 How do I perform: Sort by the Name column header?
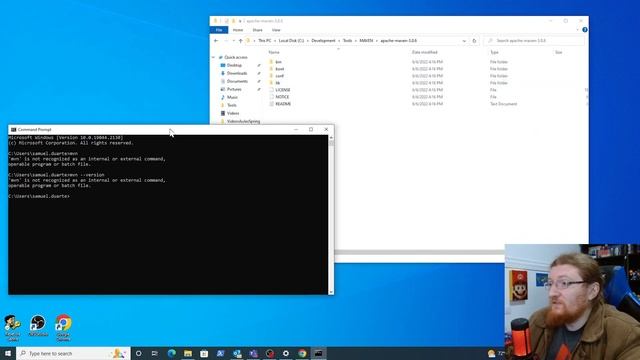tap(274, 52)
